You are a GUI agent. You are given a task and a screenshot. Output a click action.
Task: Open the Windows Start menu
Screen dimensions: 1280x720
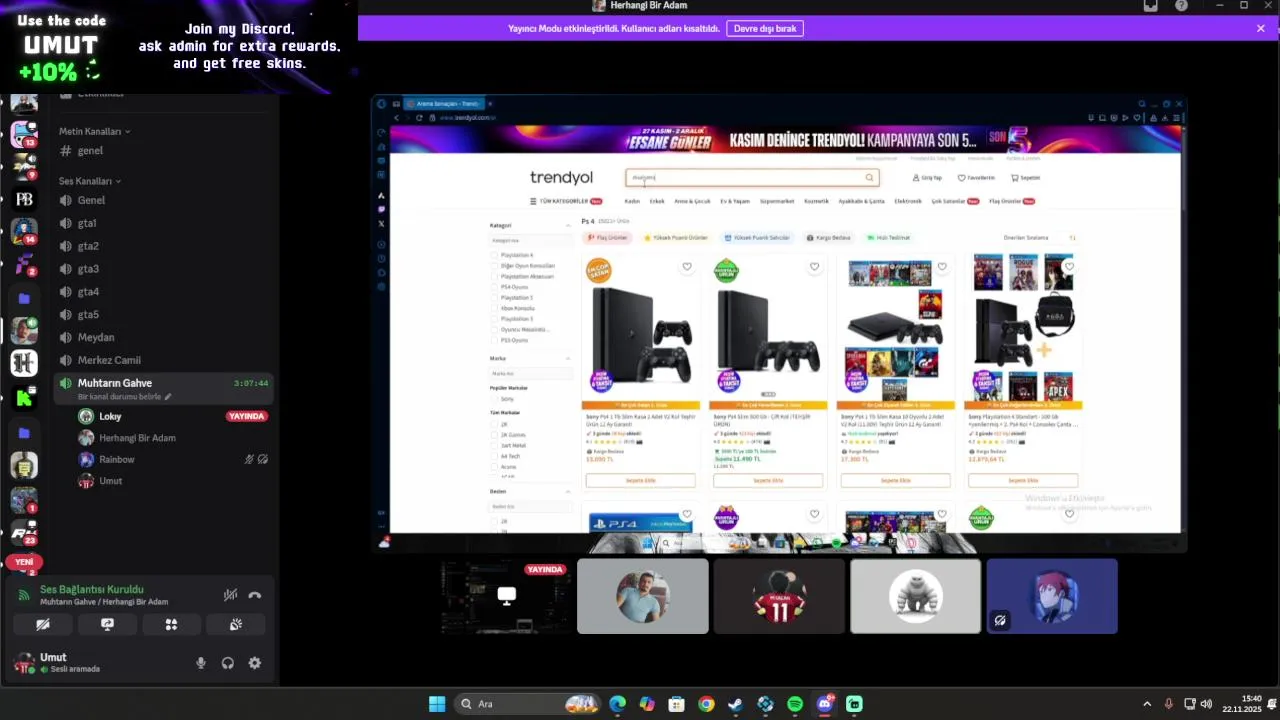coord(437,704)
